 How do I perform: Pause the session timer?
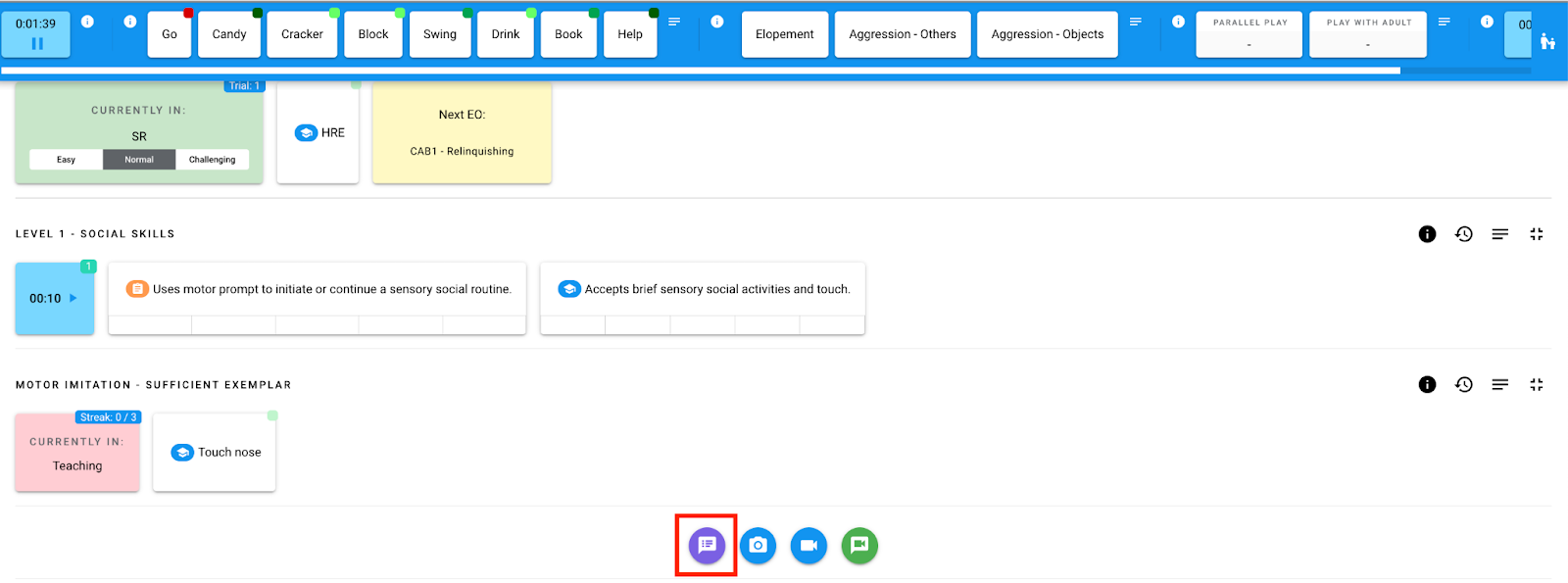(x=37, y=43)
